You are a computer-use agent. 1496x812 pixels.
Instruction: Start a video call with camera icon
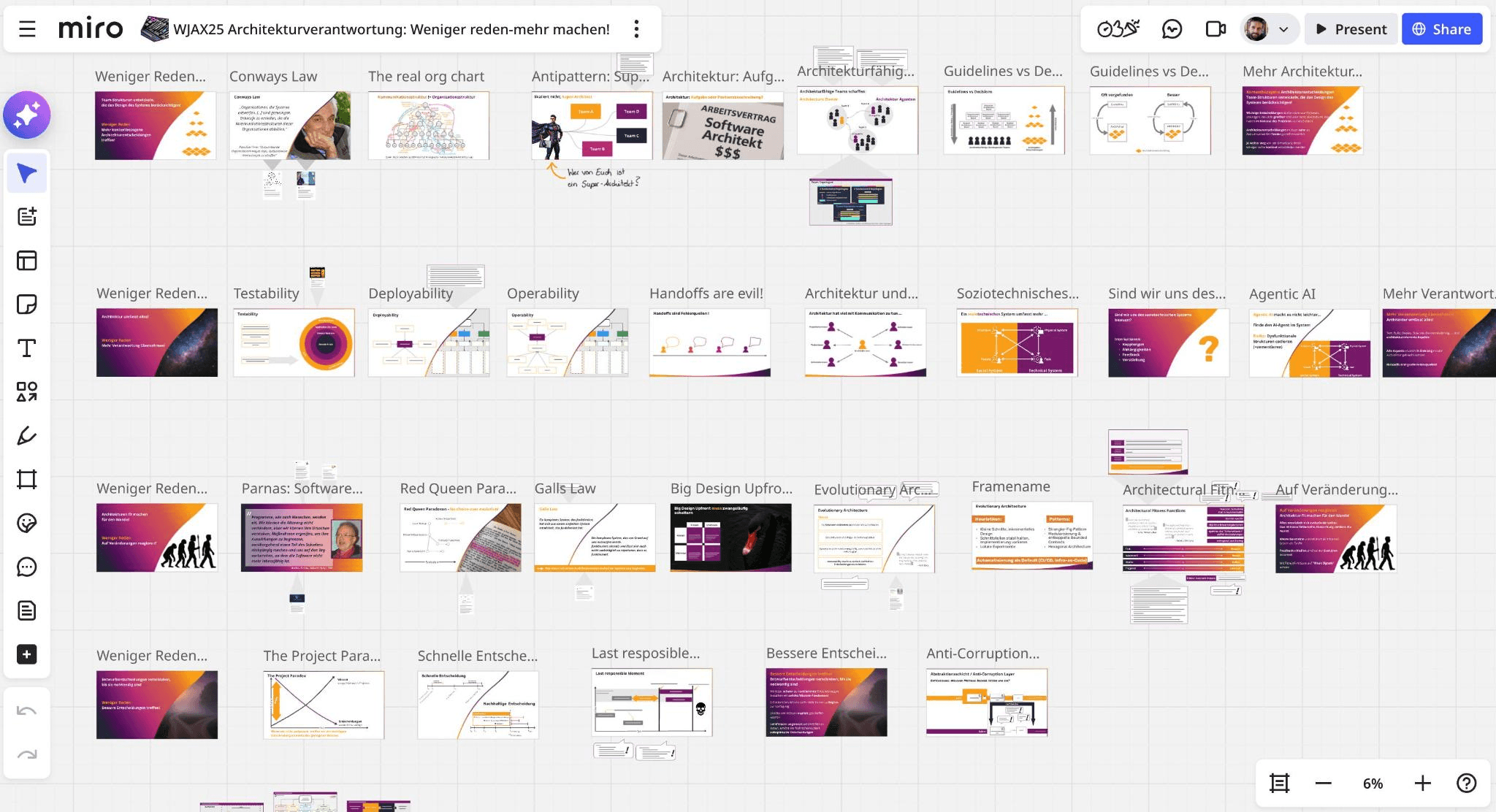pyautogui.click(x=1215, y=29)
